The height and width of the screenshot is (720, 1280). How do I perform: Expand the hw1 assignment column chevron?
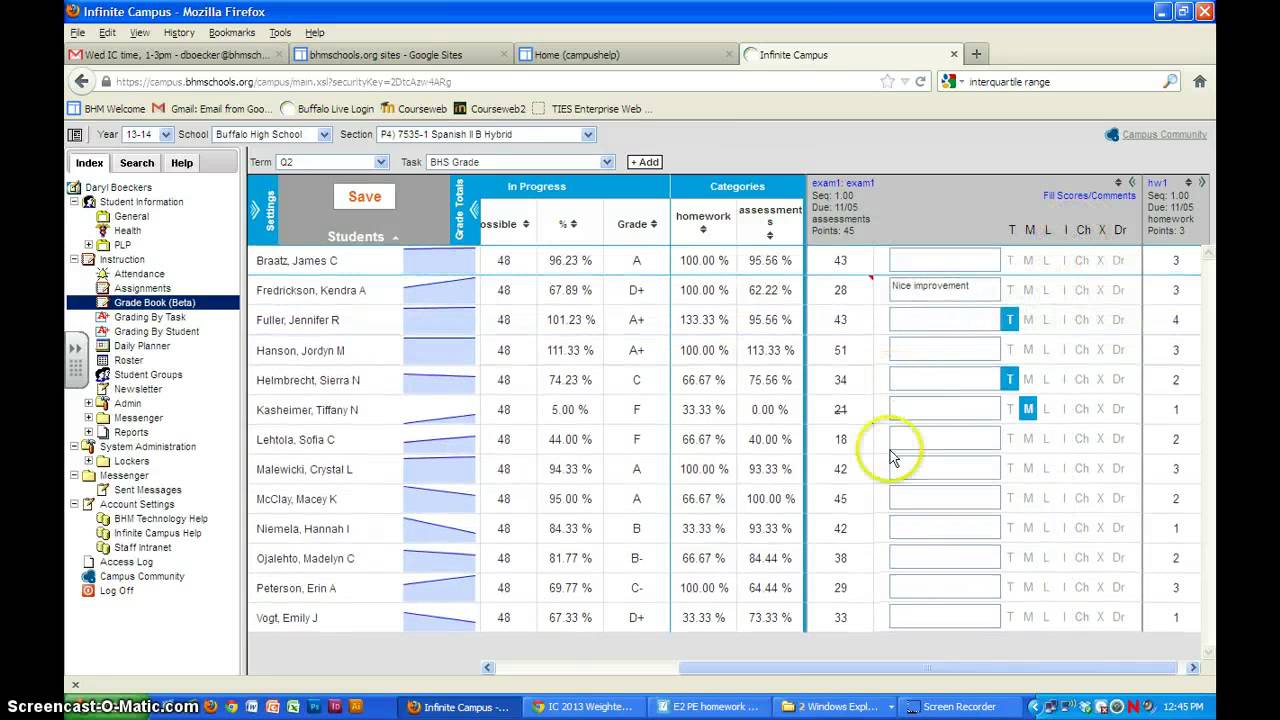click(1202, 182)
